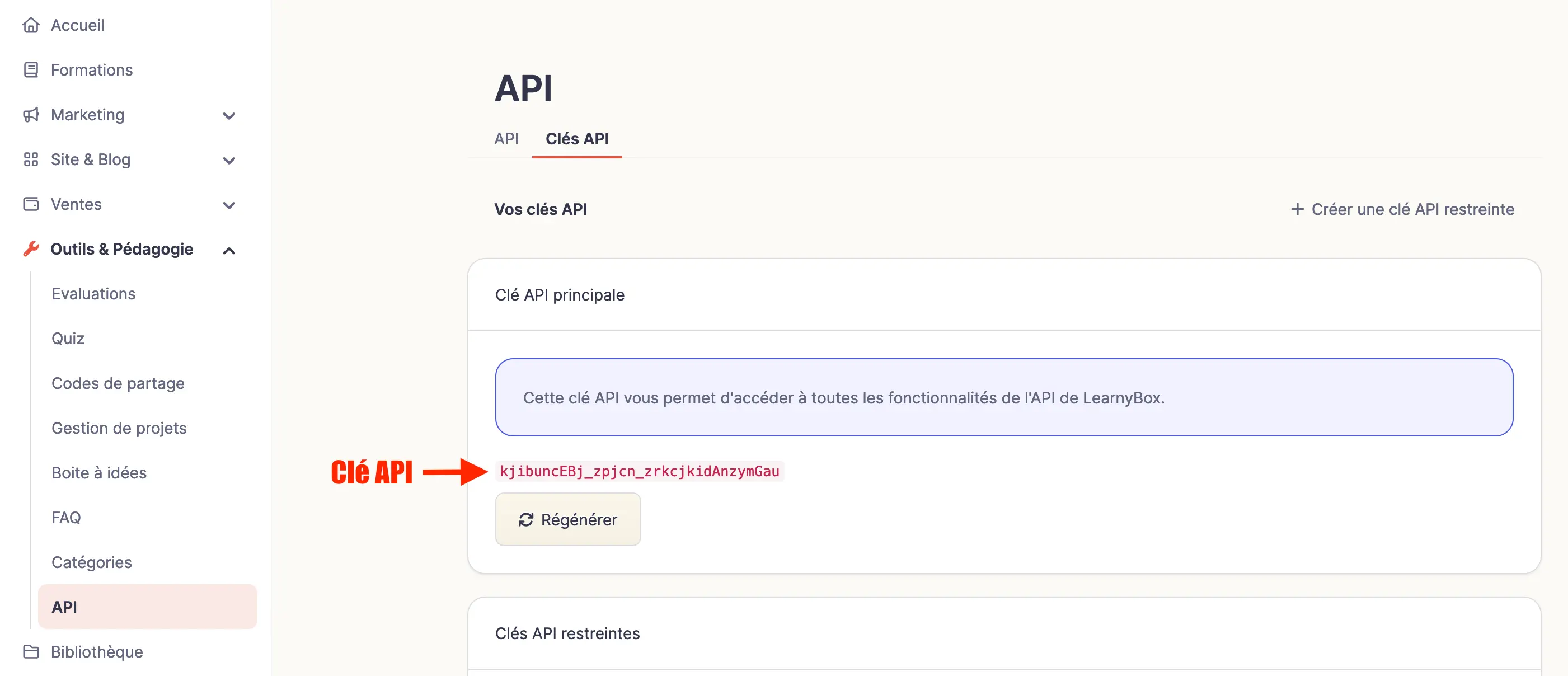Switch to the API tab
The height and width of the screenshot is (676, 1568).
coord(506,139)
